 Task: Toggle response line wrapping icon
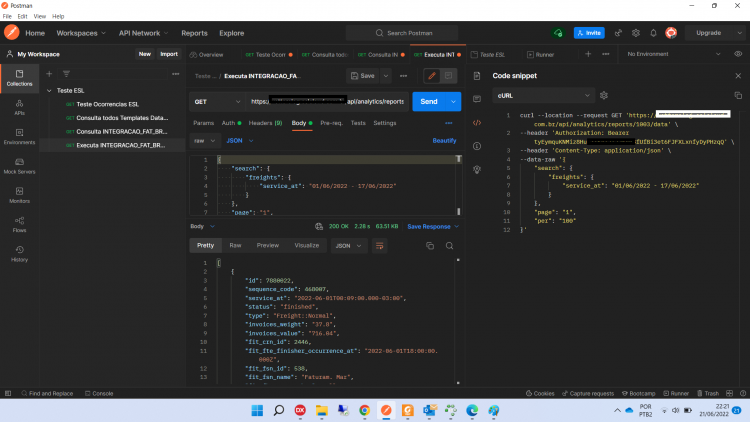[x=380, y=246]
